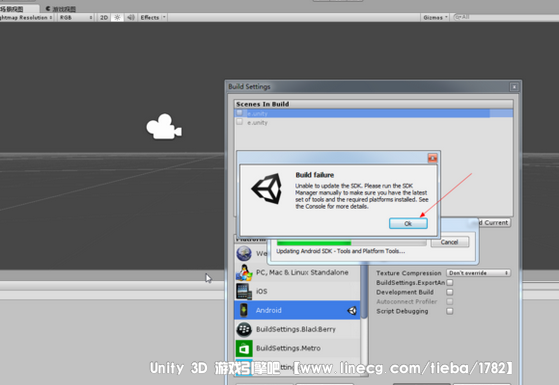Enable the Development Build checkbox
The height and width of the screenshot is (385, 559).
(x=450, y=292)
